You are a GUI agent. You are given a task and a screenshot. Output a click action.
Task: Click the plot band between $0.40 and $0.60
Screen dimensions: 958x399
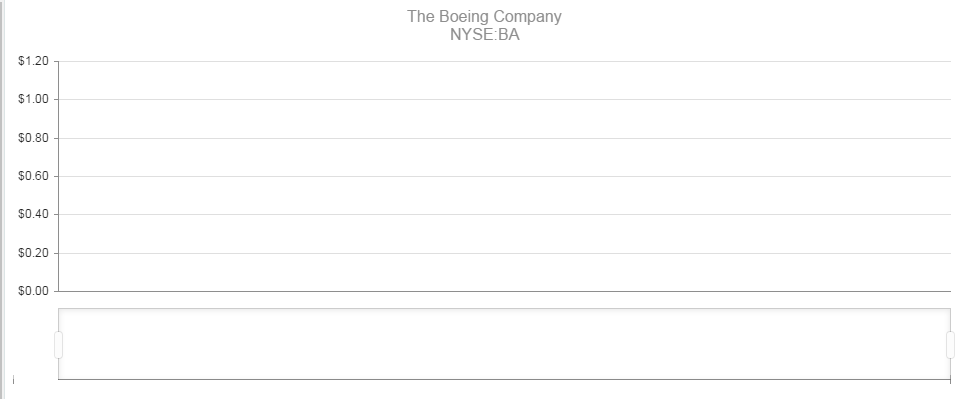[x=504, y=196]
